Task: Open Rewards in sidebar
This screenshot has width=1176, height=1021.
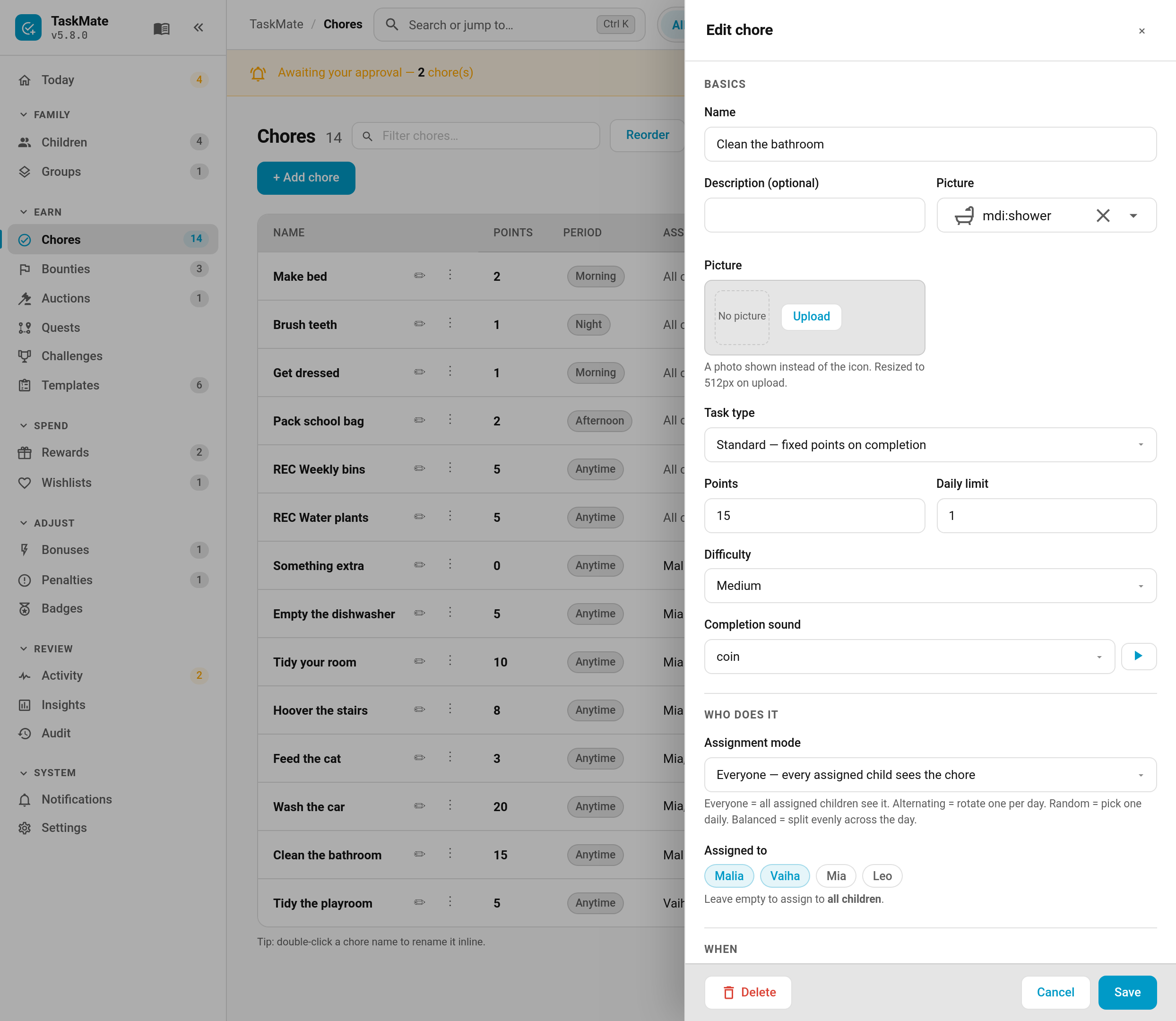Action: point(113,452)
